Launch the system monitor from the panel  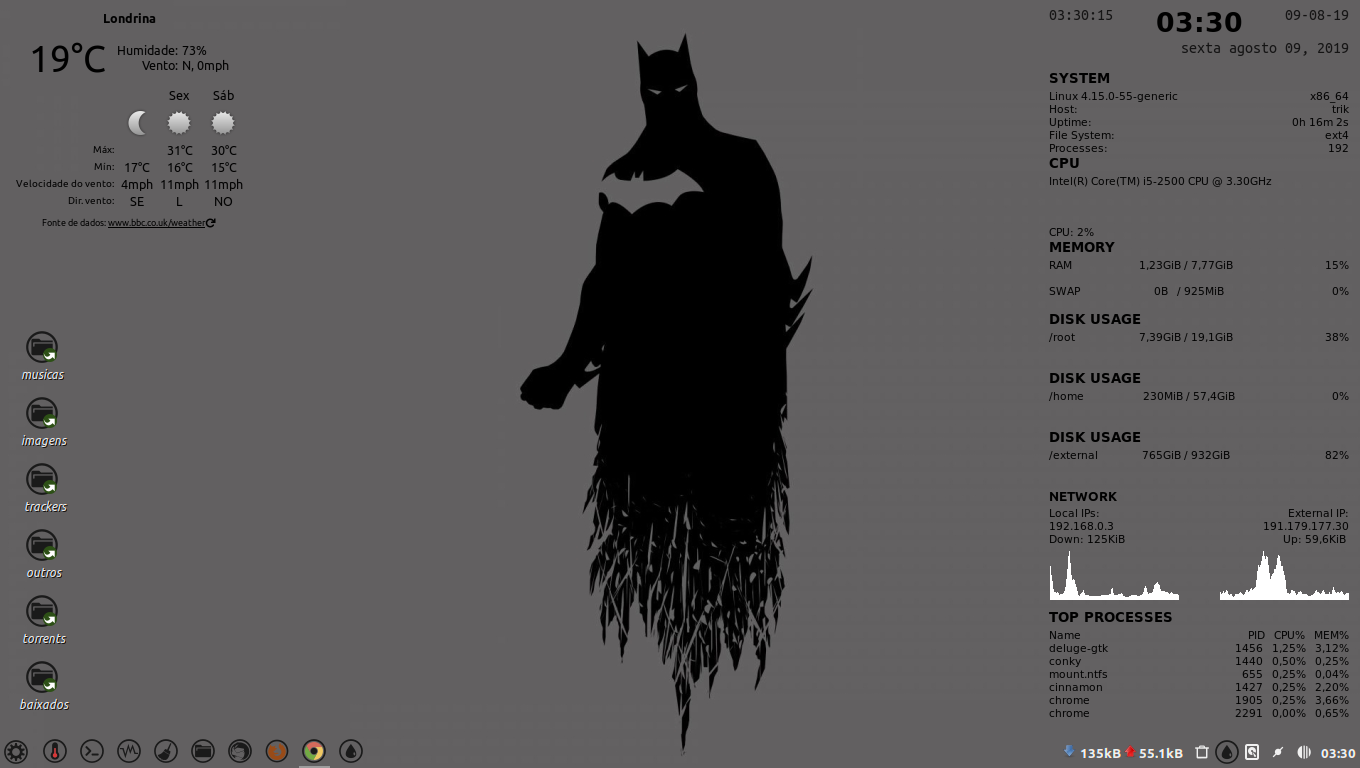pos(128,751)
